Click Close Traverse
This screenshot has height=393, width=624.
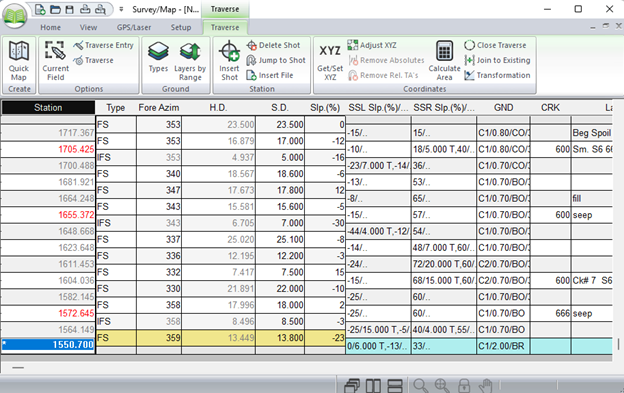(495, 45)
